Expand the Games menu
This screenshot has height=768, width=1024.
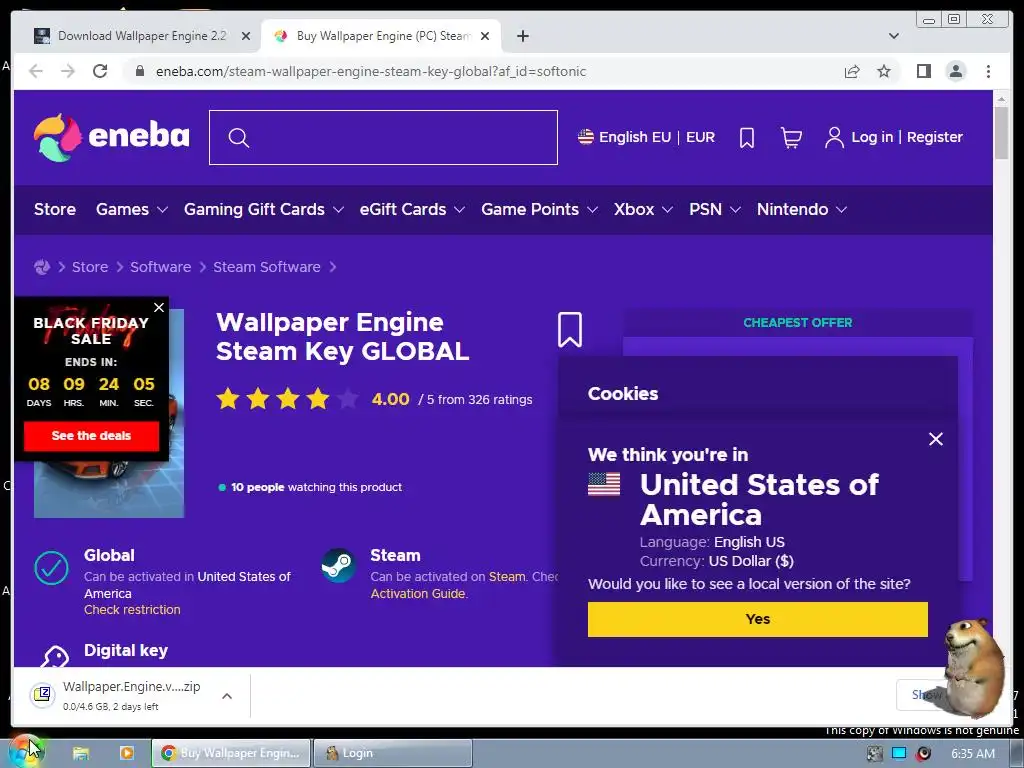(x=132, y=210)
